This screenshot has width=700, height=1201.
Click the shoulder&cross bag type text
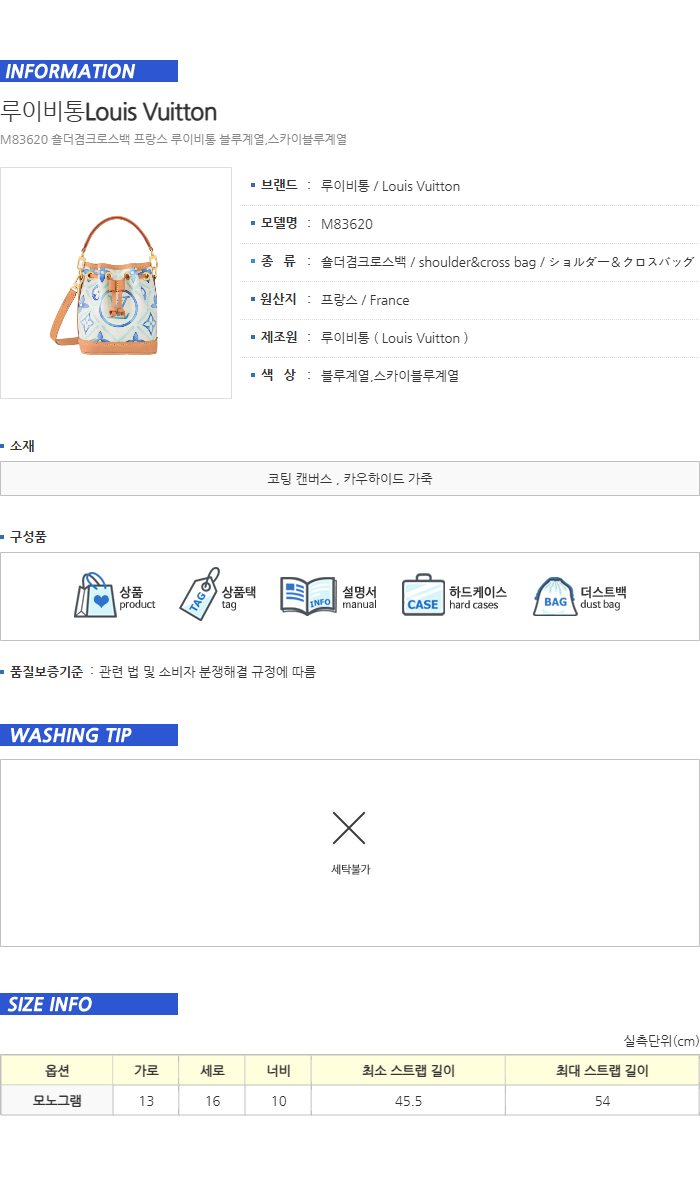point(477,262)
